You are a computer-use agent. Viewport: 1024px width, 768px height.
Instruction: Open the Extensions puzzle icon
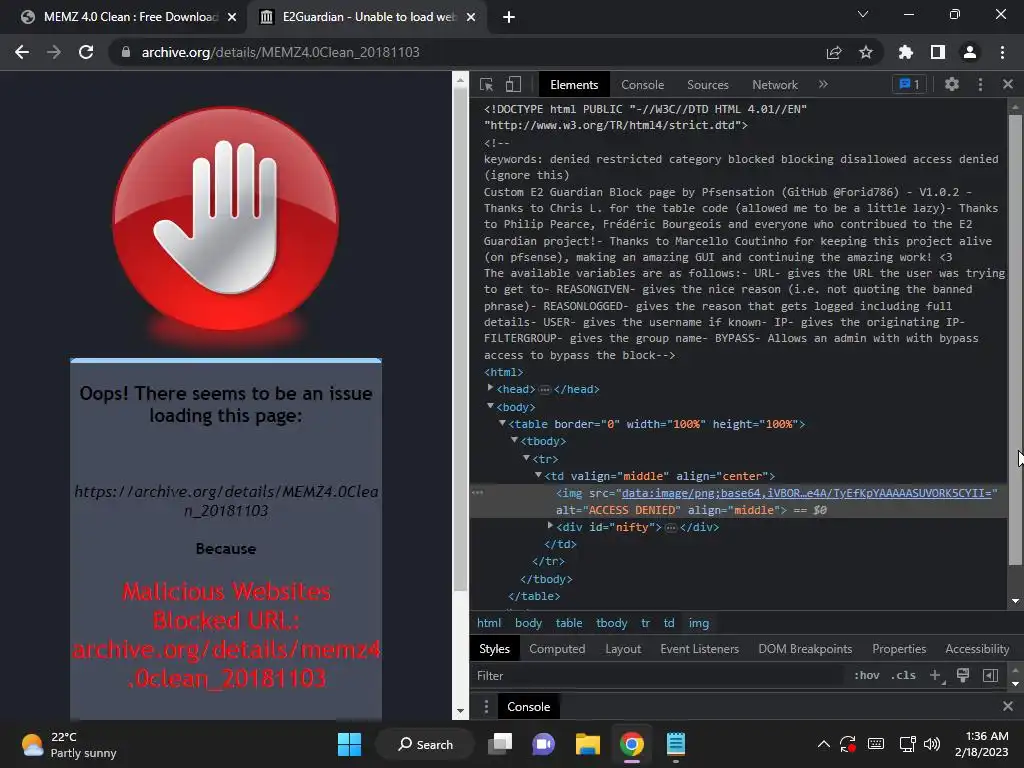click(x=906, y=52)
